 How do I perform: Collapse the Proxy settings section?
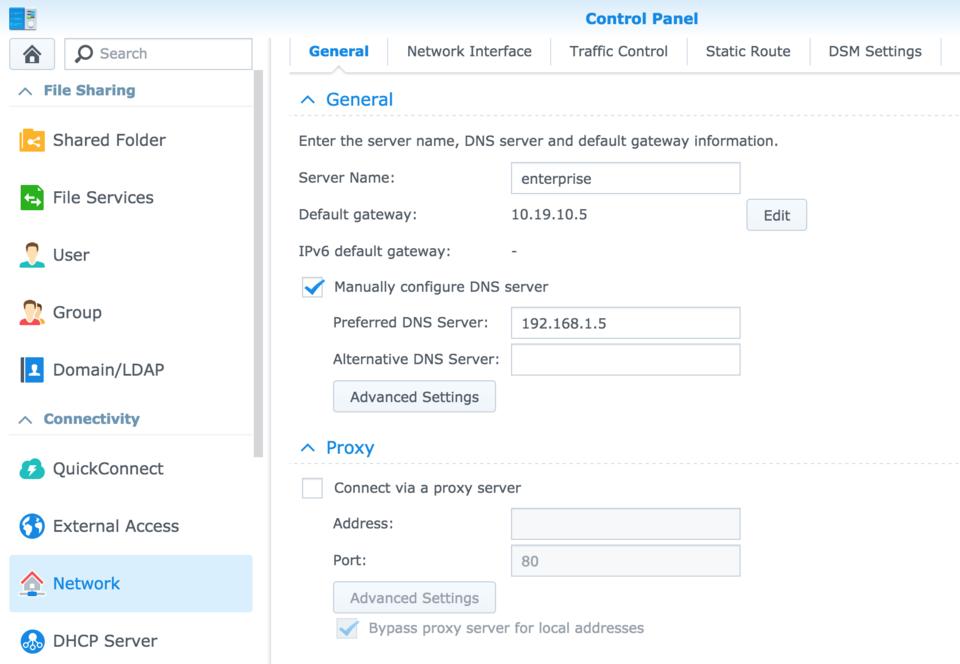pos(308,448)
